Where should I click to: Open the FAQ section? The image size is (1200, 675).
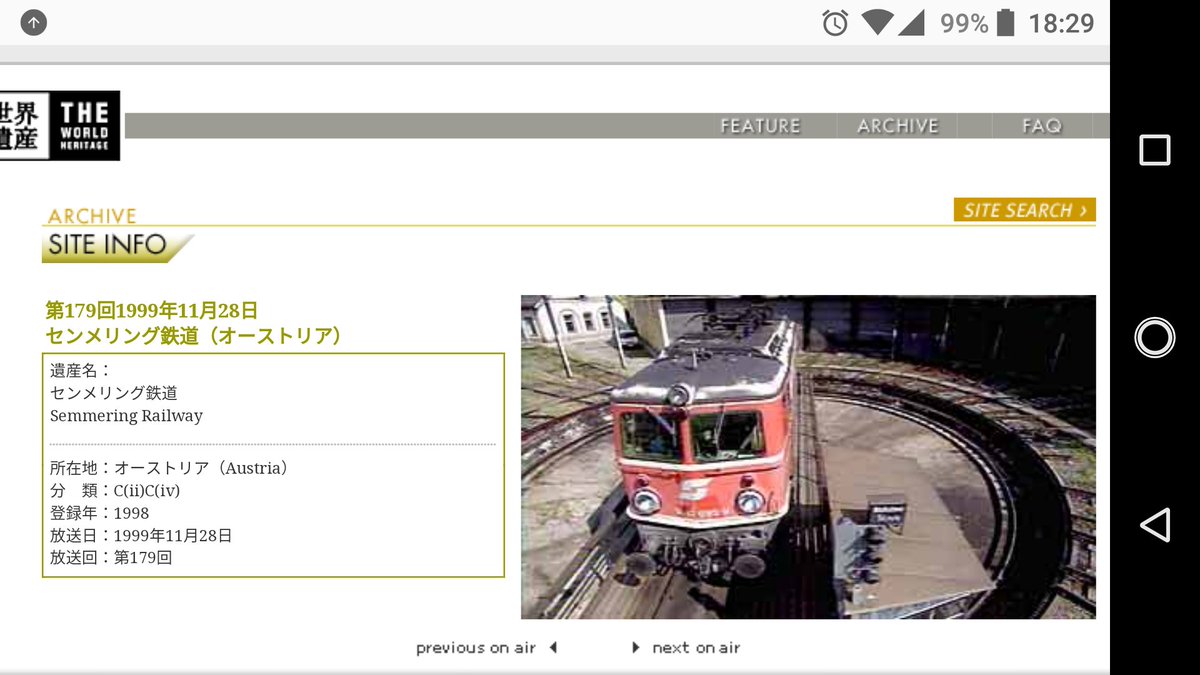pos(1041,125)
